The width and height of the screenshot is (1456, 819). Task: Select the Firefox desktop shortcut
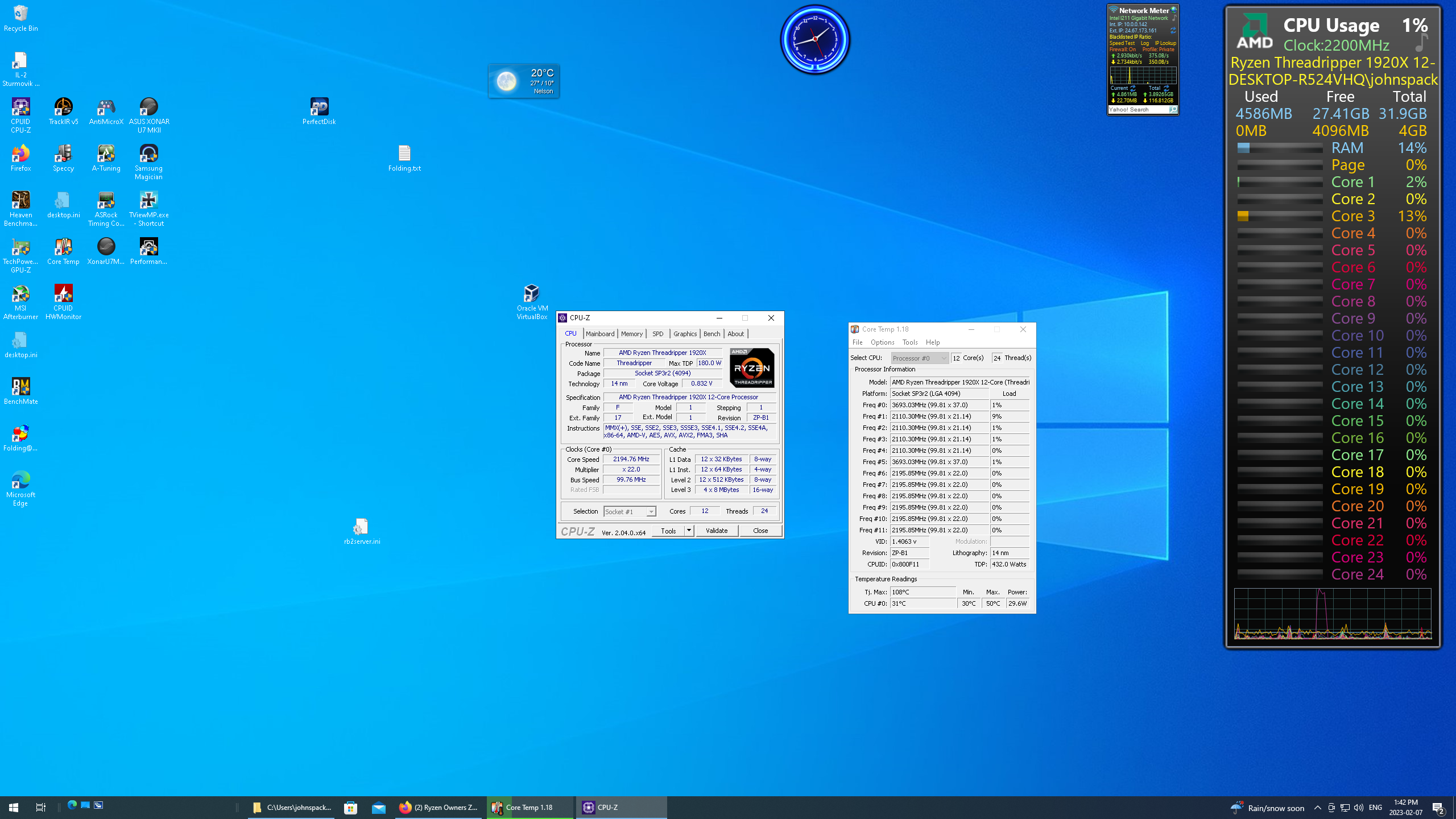pos(20,158)
